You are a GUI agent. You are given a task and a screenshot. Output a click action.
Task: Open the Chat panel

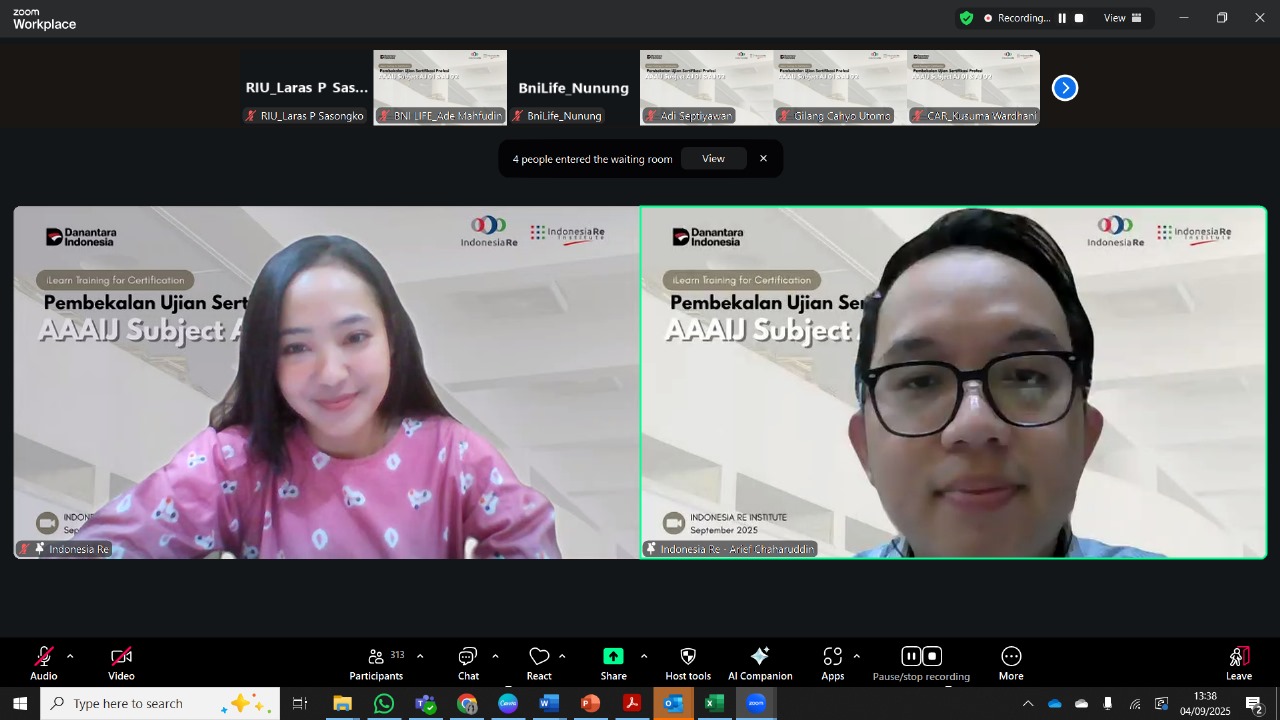(x=468, y=662)
